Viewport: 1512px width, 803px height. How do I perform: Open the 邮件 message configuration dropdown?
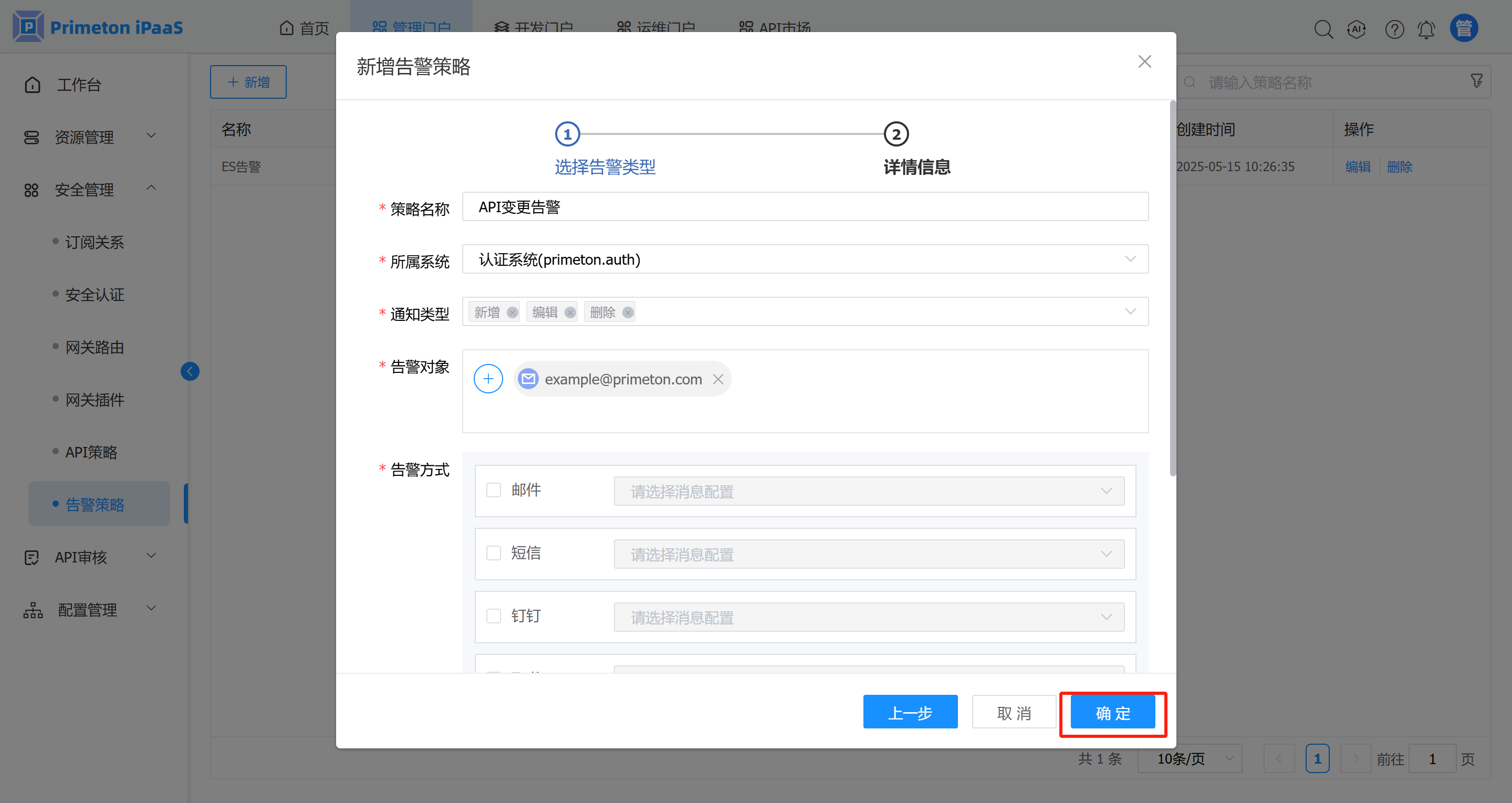pyautogui.click(x=868, y=492)
